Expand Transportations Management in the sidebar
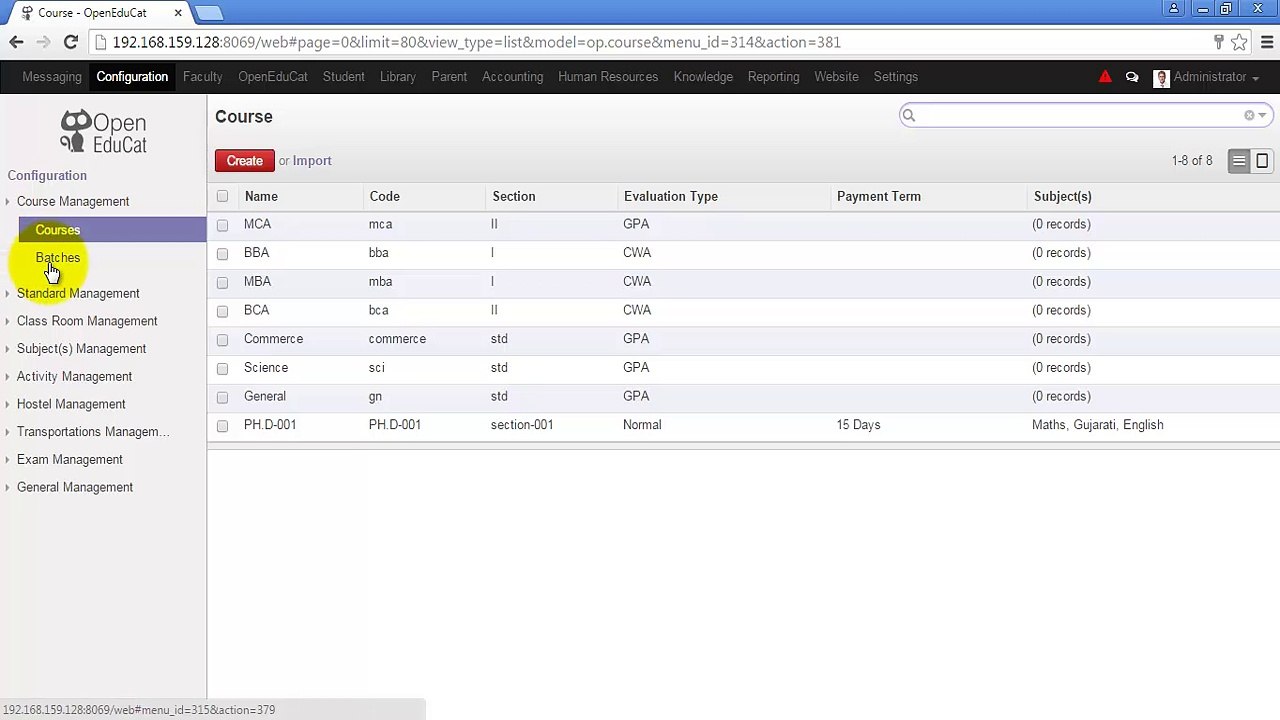The image size is (1280, 720). pos(93,432)
